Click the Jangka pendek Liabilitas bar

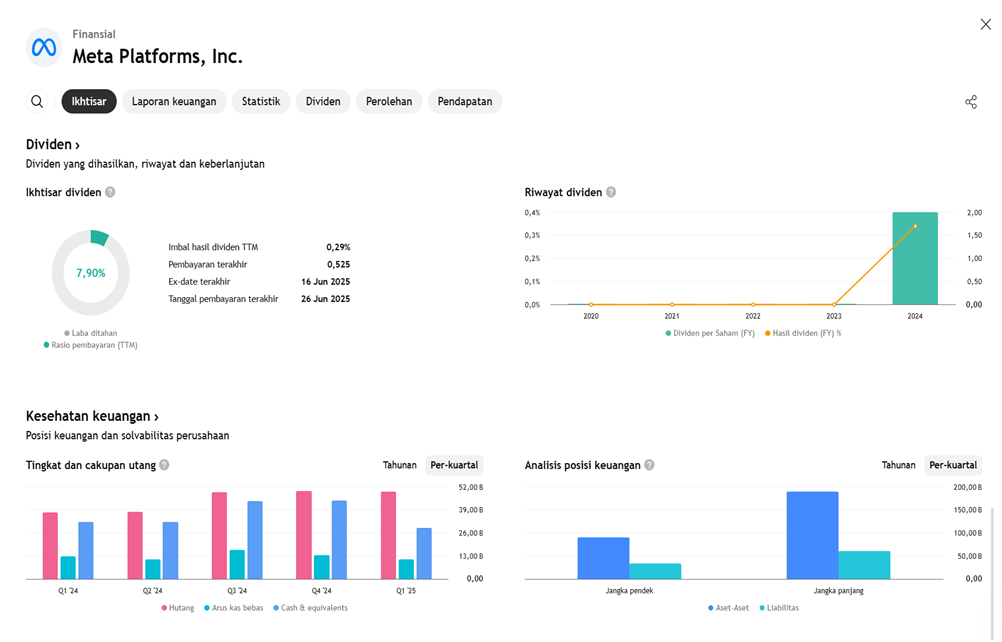[x=655, y=571]
